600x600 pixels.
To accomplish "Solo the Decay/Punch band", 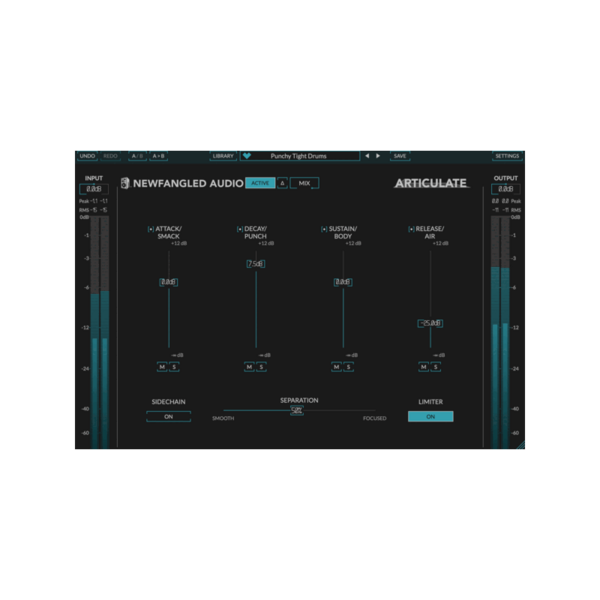I will 262,367.
